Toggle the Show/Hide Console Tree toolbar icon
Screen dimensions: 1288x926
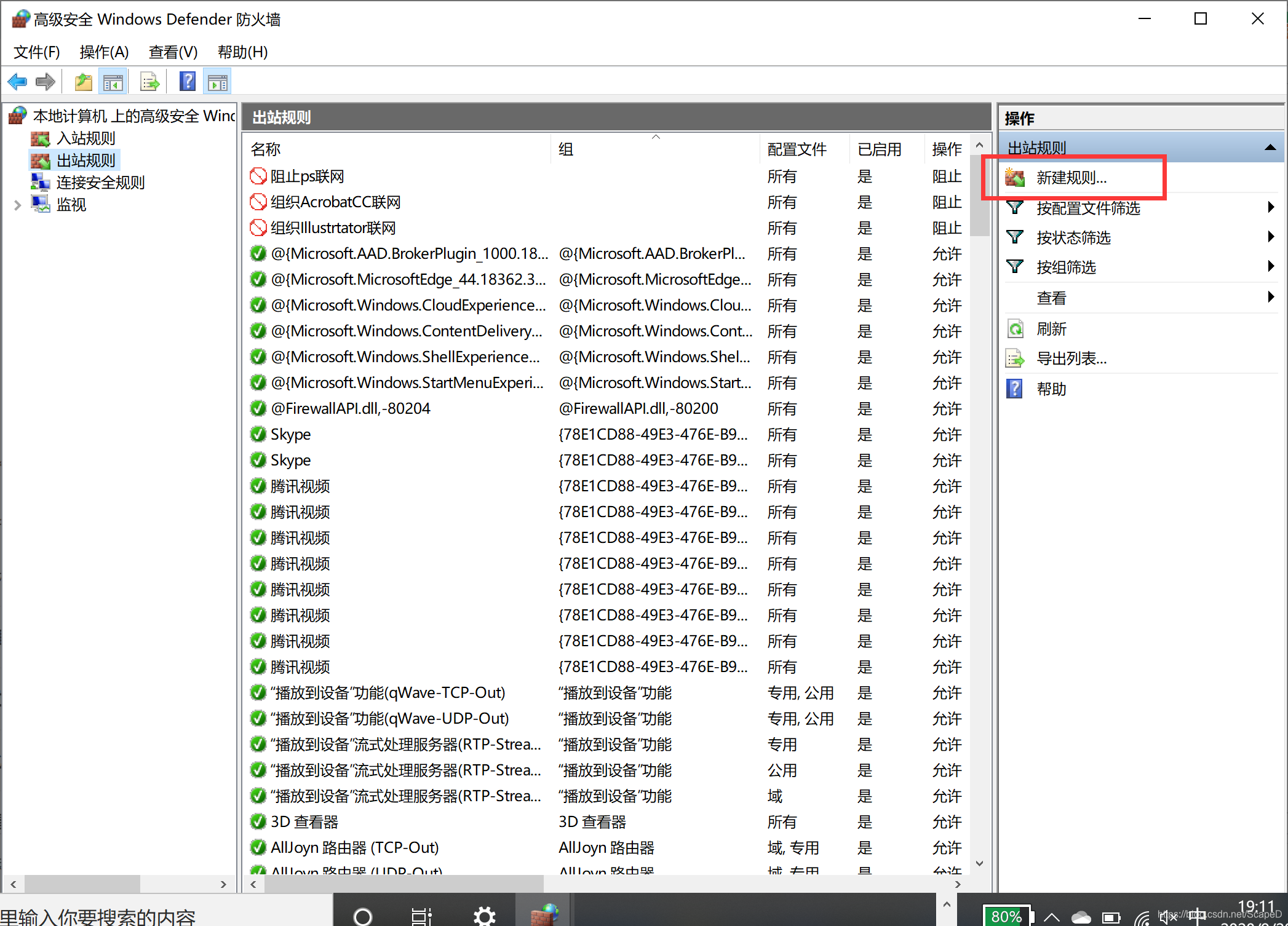(113, 82)
